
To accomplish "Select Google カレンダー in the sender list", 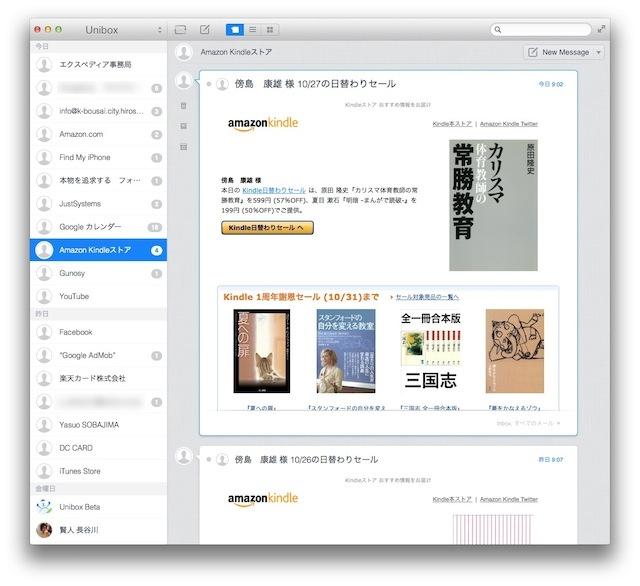I will click(92, 227).
